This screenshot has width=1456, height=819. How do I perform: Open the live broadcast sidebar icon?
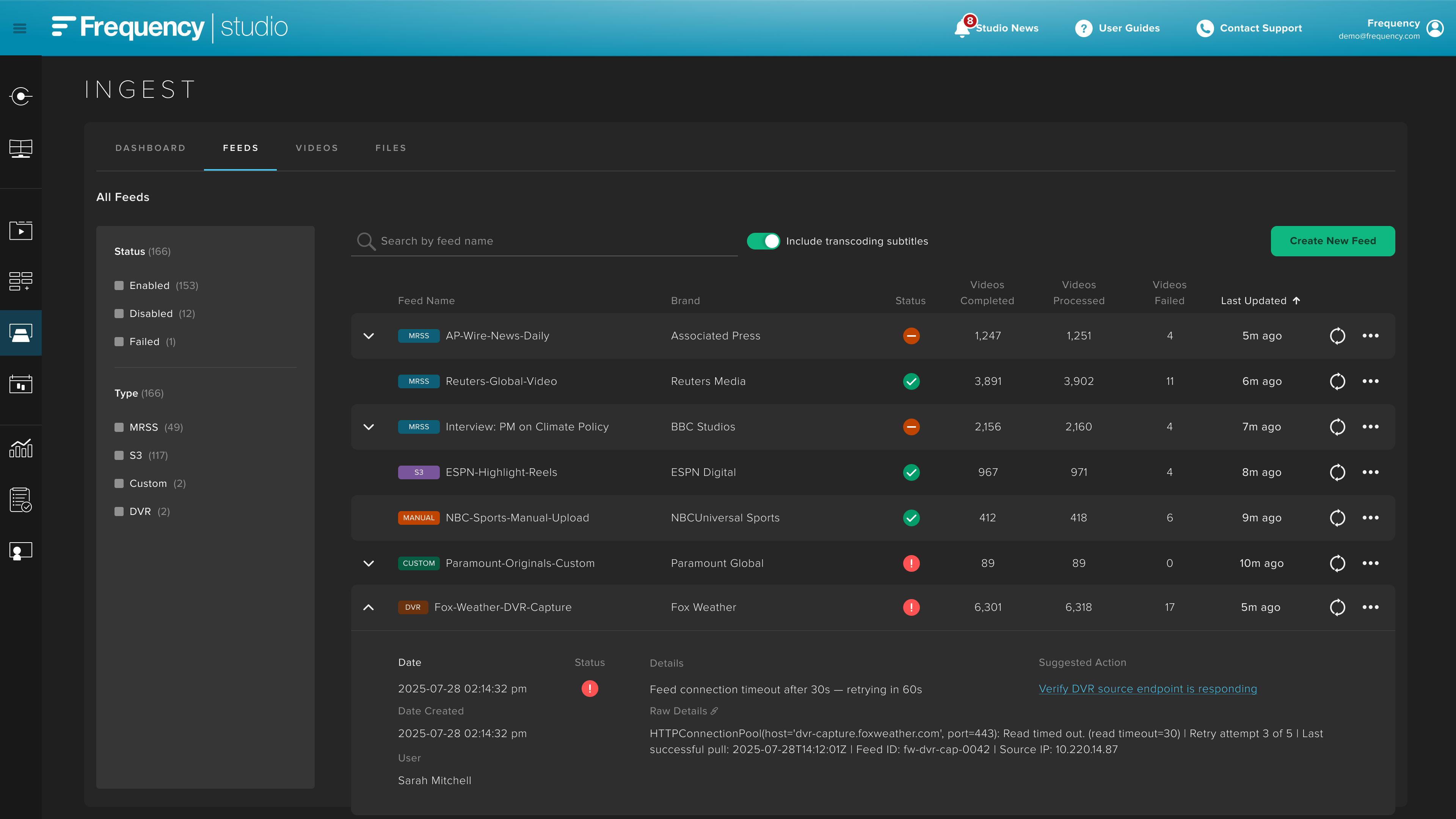21,96
